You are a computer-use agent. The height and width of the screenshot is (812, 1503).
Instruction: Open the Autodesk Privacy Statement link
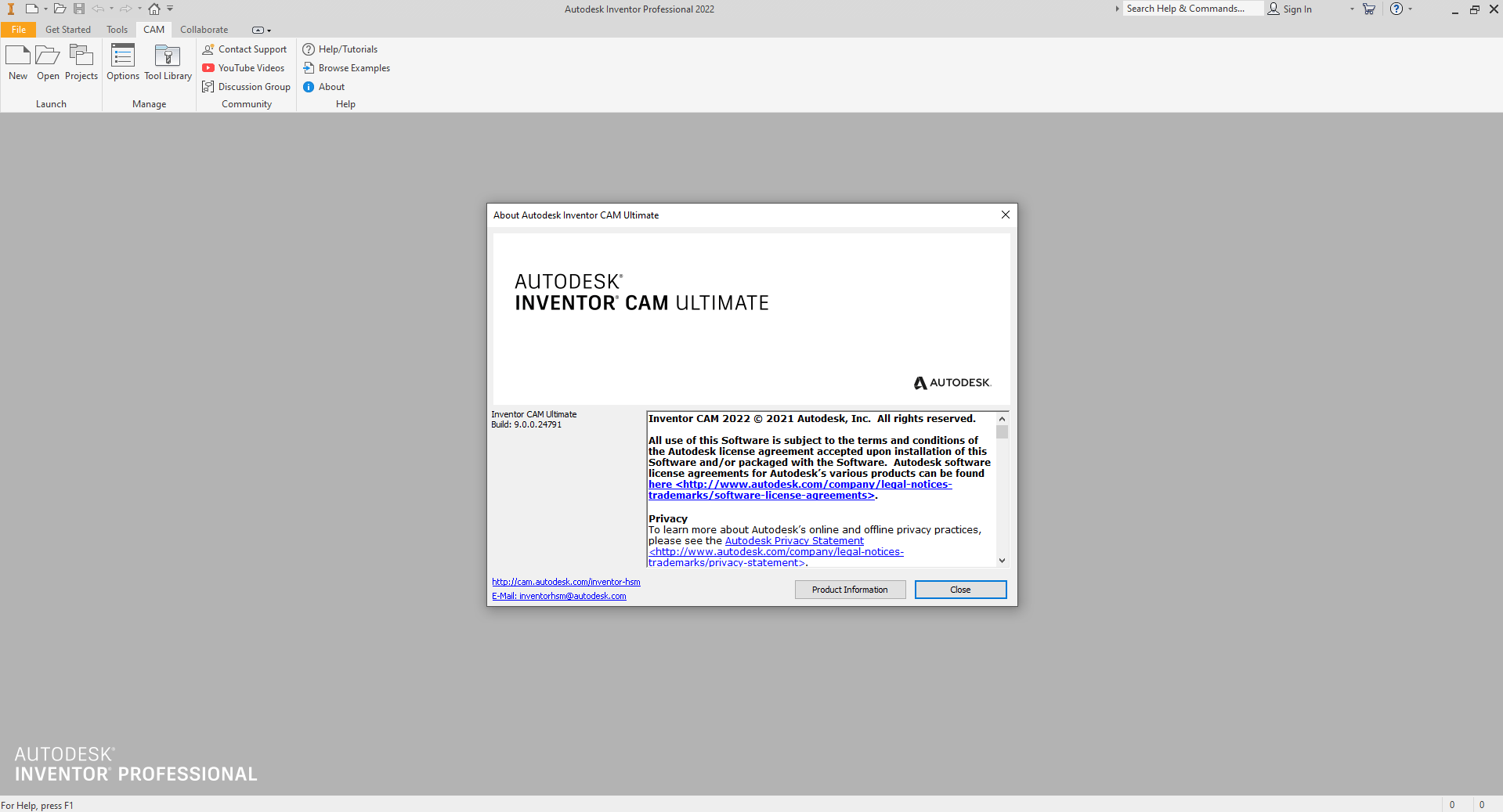(x=794, y=541)
